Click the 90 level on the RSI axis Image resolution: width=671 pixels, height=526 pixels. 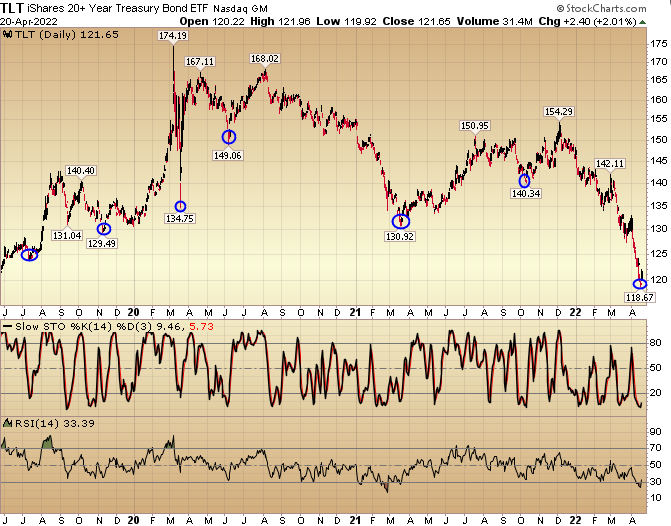point(656,432)
